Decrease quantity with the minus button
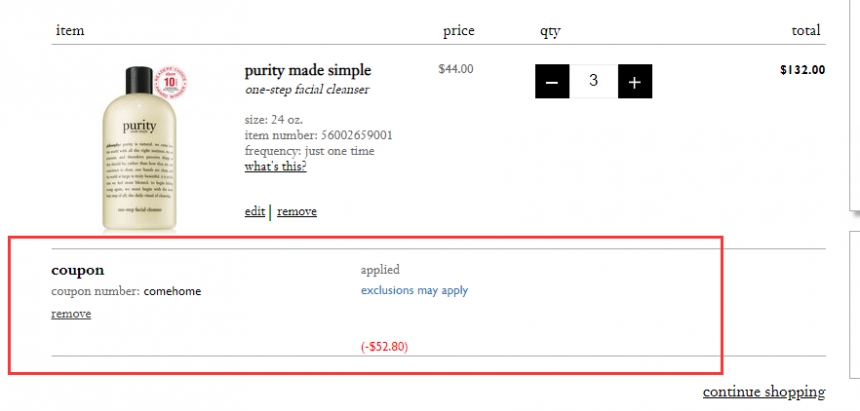Screen dimensions: 860x411 point(553,82)
